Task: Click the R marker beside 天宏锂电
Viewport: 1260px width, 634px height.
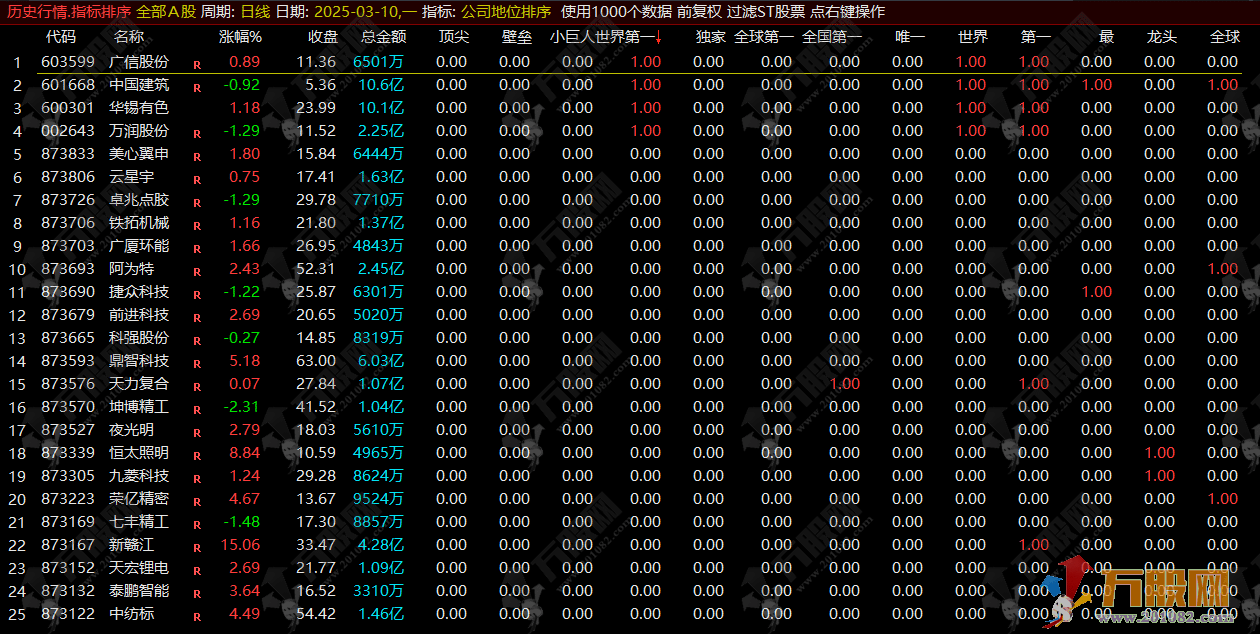Action: click(196, 570)
